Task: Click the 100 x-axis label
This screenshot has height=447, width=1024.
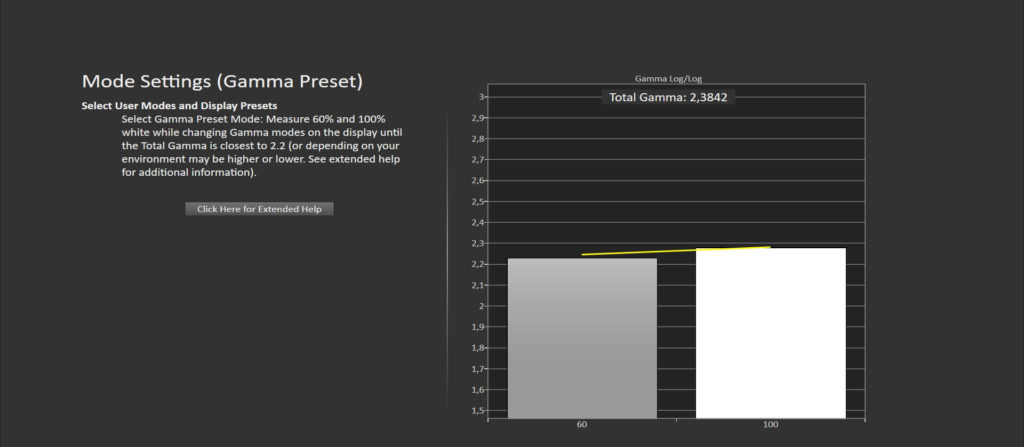Action: pos(771,425)
